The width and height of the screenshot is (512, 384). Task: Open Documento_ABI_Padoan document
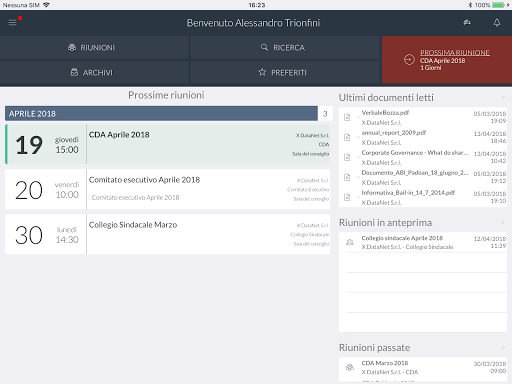pos(423,177)
